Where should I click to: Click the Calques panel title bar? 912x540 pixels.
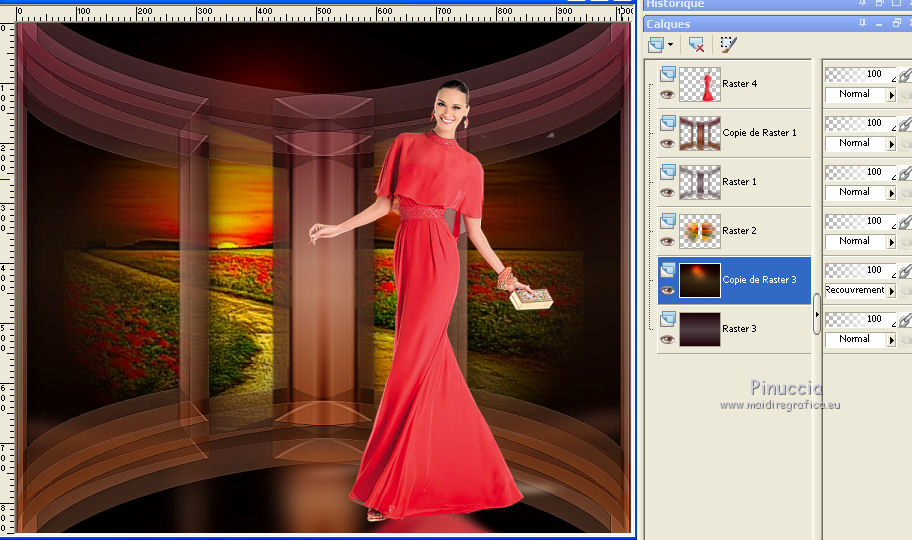777,23
